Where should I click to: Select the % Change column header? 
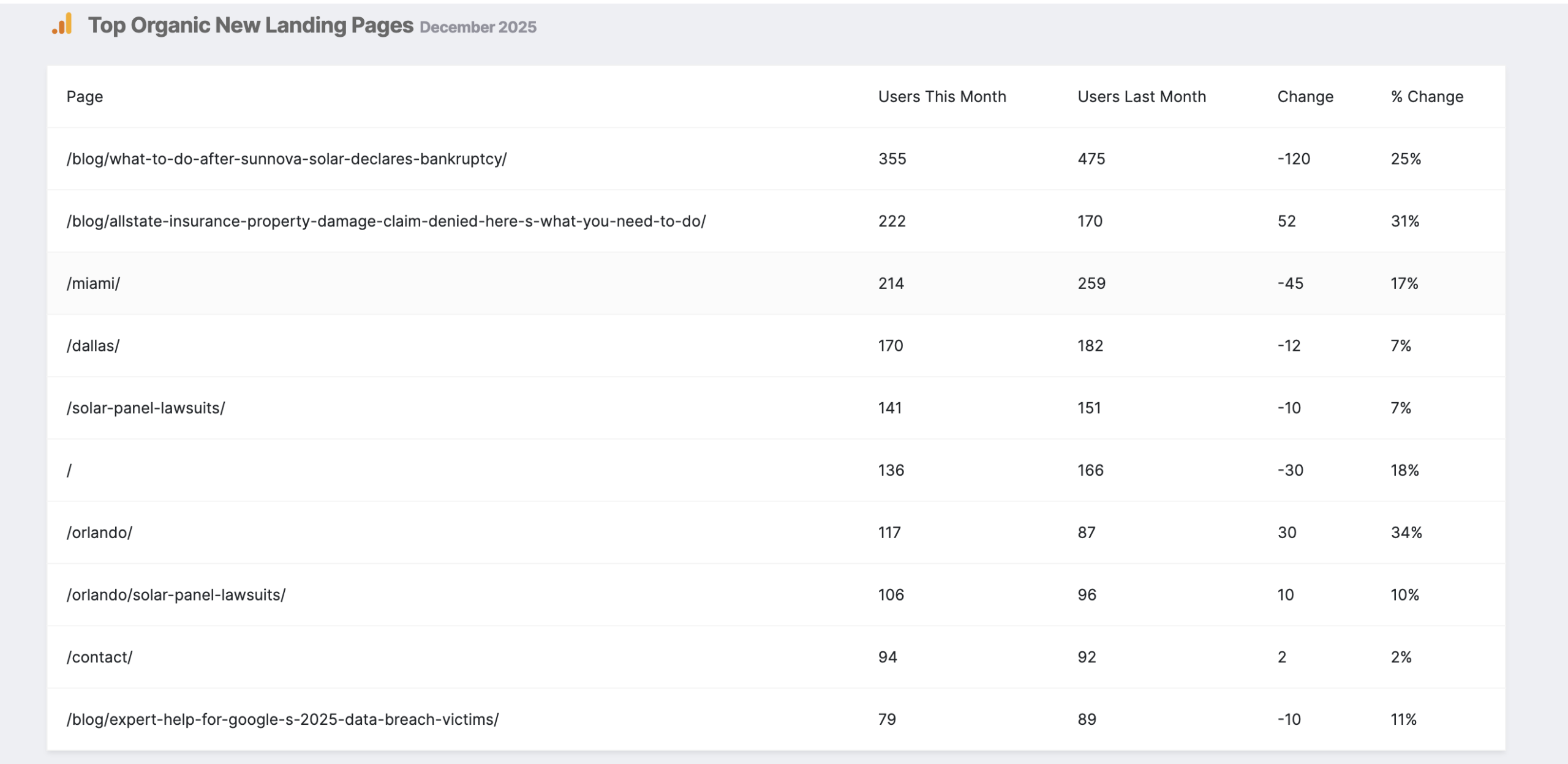click(1427, 97)
